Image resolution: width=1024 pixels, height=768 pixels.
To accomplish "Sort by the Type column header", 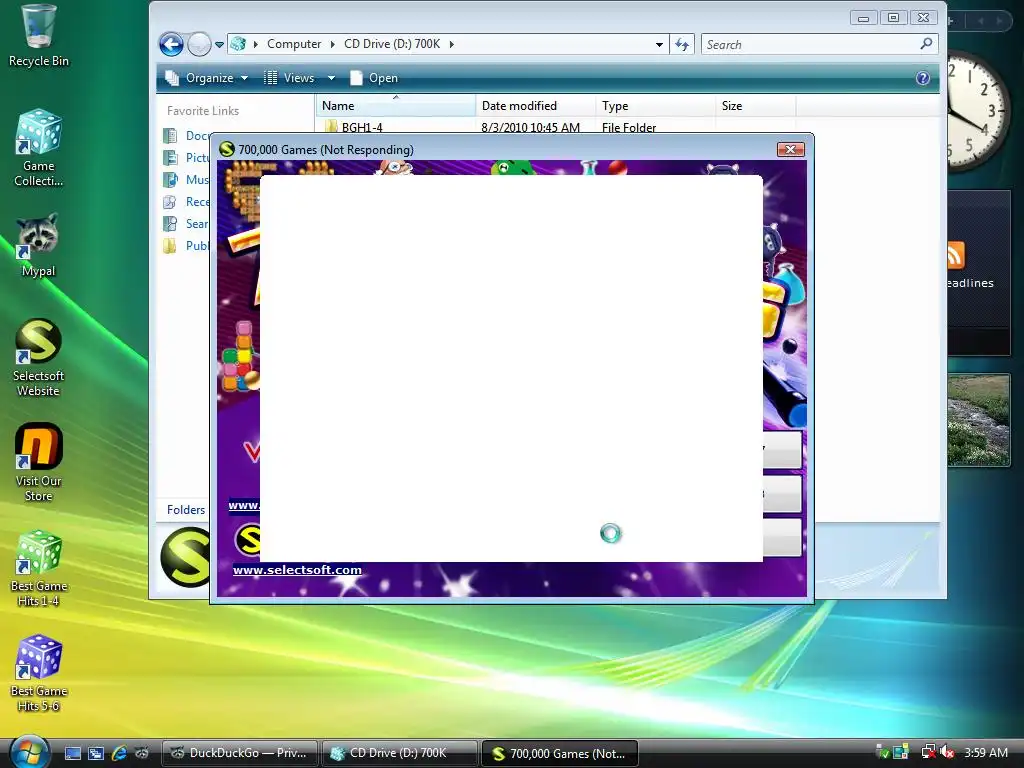I will click(x=655, y=106).
